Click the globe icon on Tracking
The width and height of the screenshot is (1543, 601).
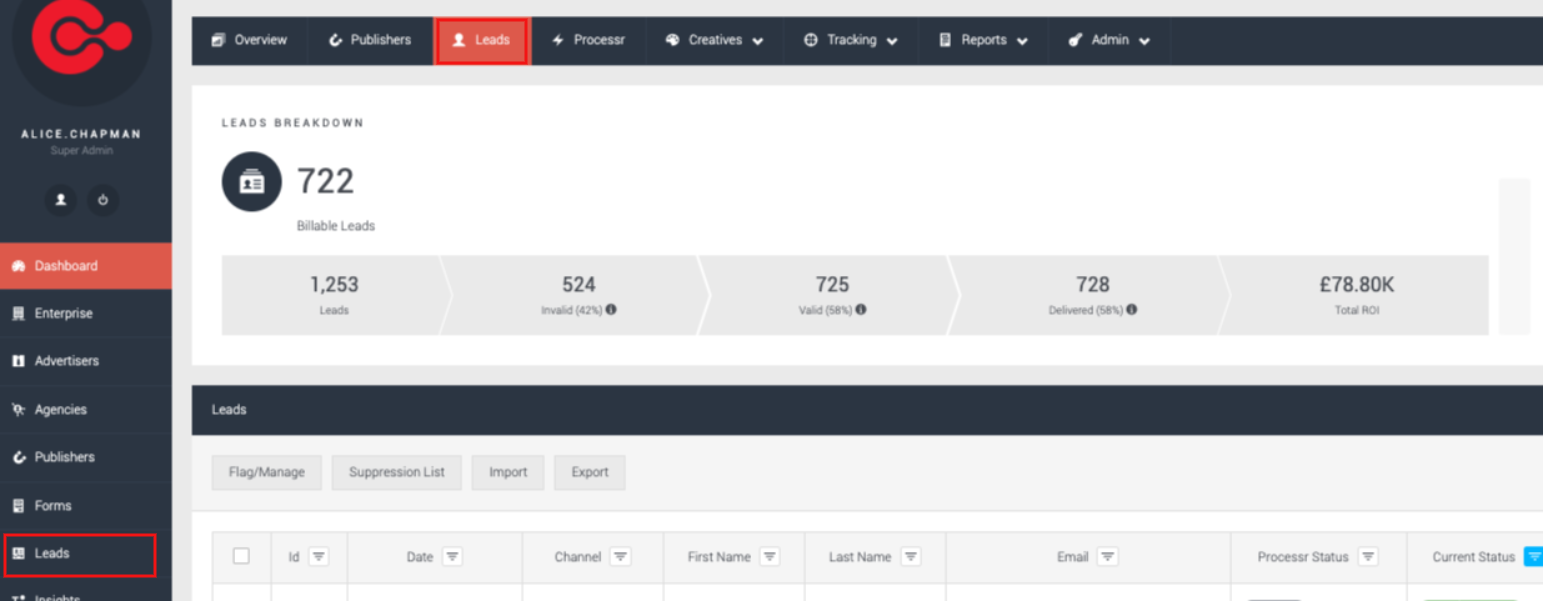[811, 40]
